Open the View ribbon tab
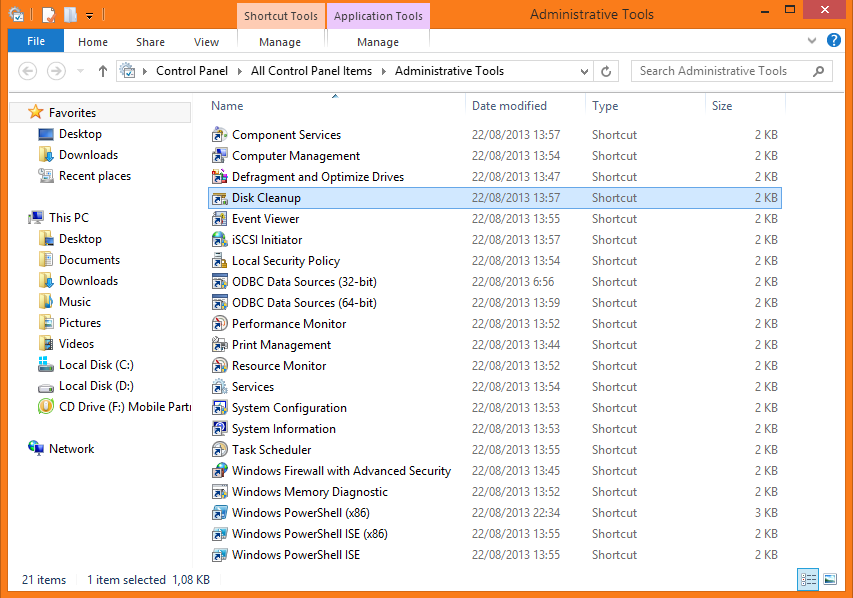Screen dimensions: 853x598 click(x=206, y=42)
